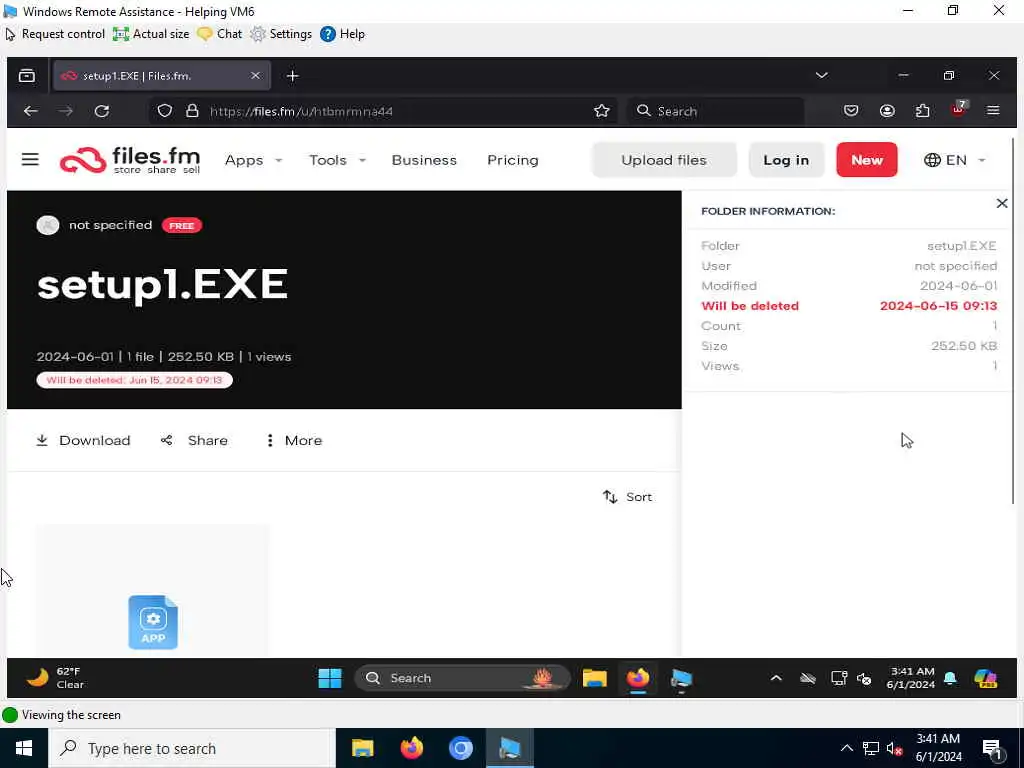Click the FREE badge
Viewport: 1024px width, 768px height.
(182, 225)
